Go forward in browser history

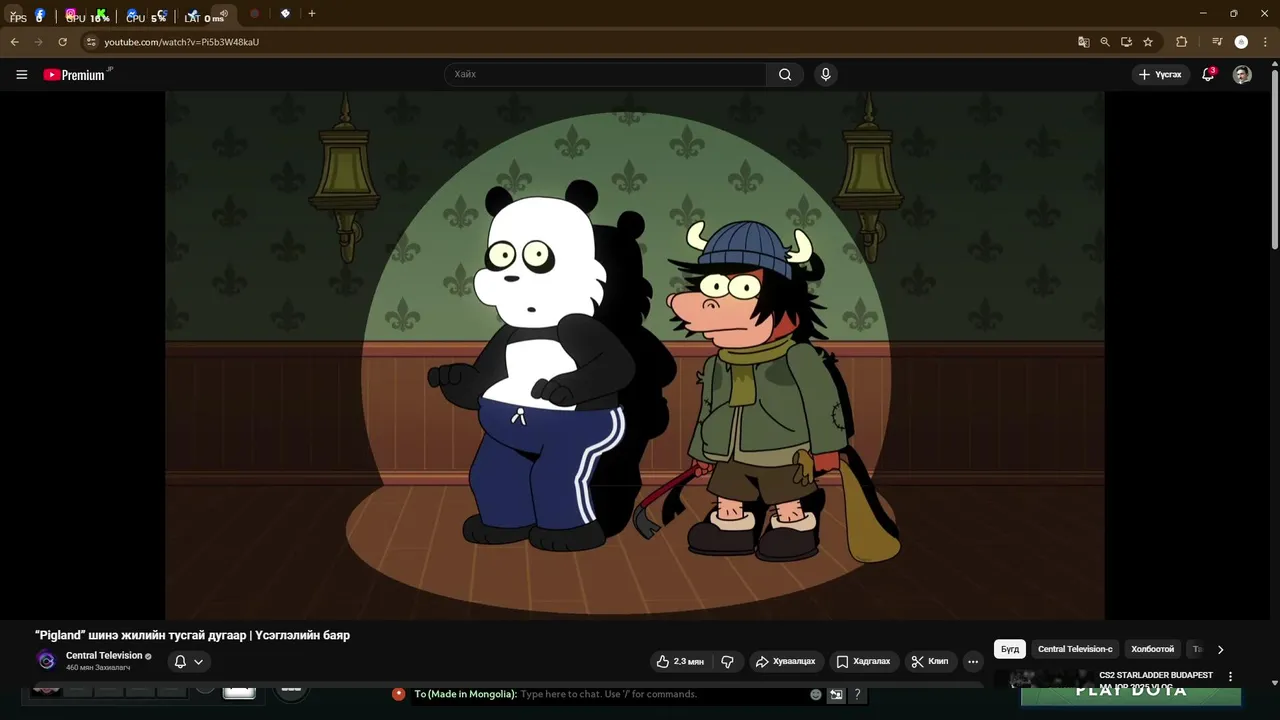pos(38,42)
